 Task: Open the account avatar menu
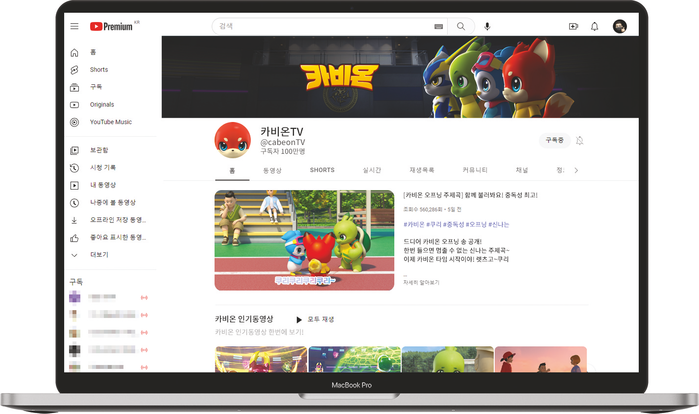(x=620, y=26)
